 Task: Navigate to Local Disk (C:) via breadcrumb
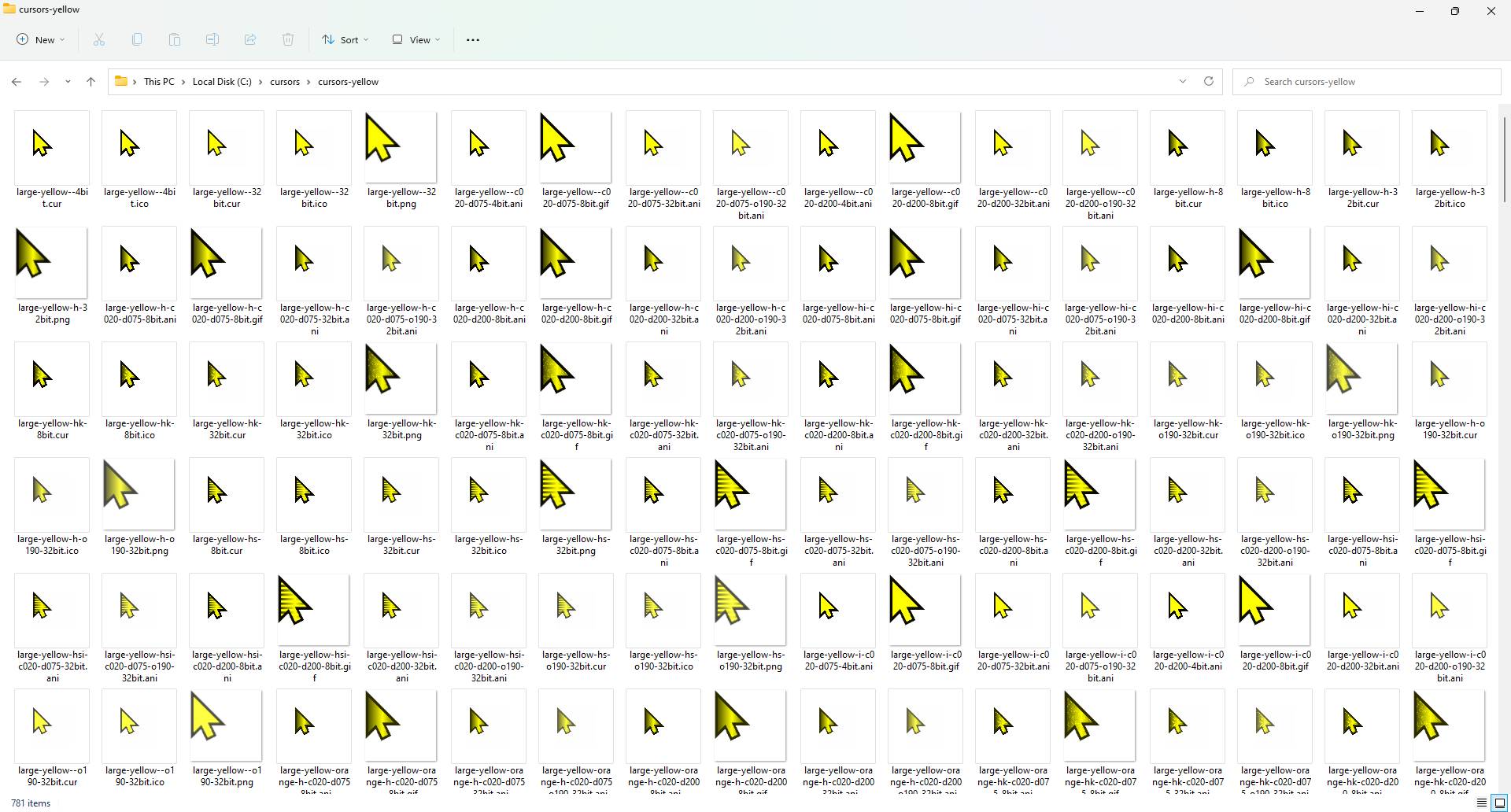[220, 81]
